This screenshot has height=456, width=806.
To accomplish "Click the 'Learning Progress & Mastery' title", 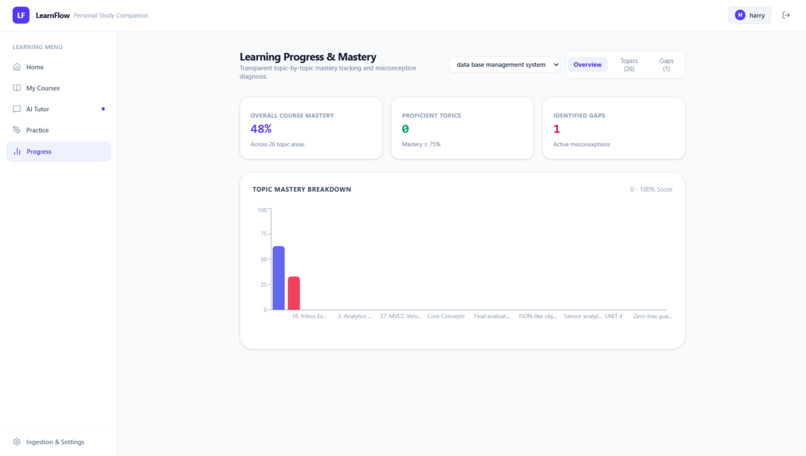I will [308, 57].
